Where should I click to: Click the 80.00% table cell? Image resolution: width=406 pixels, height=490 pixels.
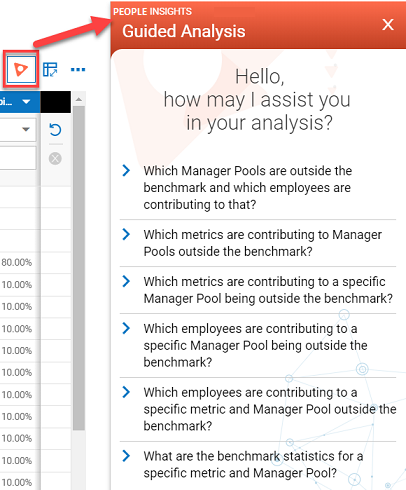pyautogui.click(x=17, y=263)
